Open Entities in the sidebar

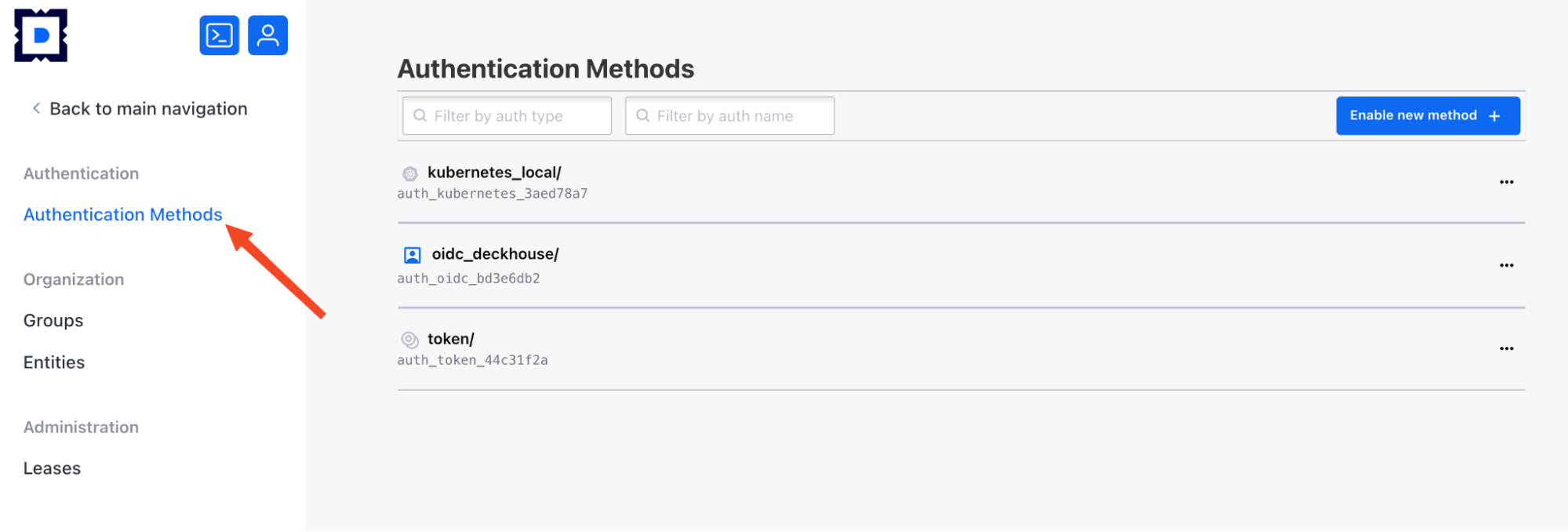(54, 363)
